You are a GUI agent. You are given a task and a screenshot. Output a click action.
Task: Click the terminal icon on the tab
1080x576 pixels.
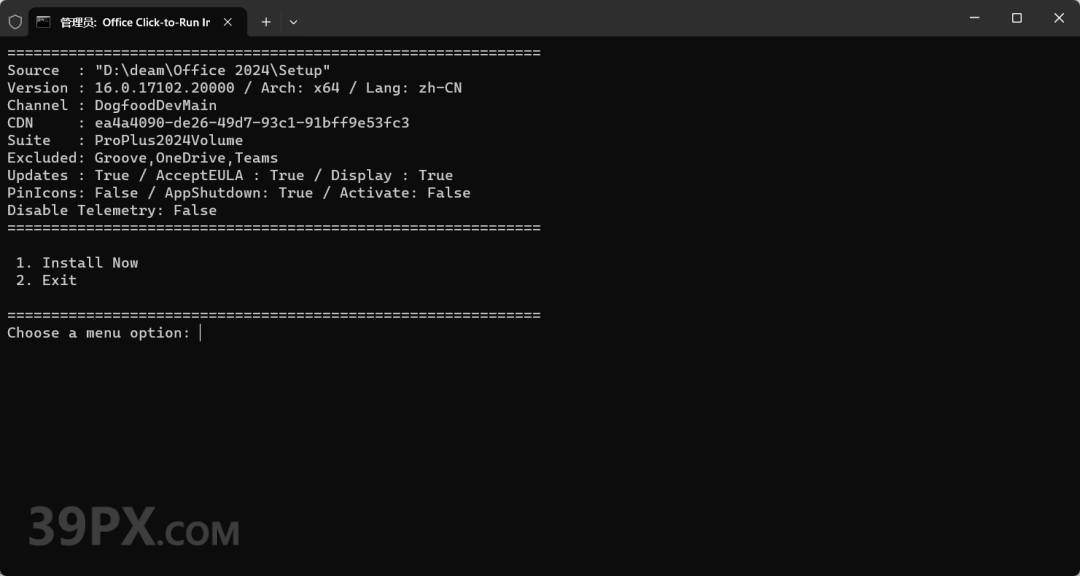[x=43, y=21]
